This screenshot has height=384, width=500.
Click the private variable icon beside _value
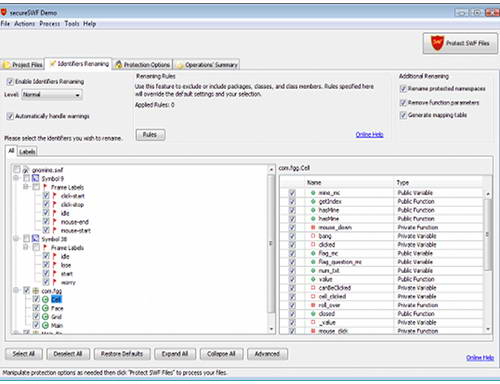[x=313, y=322]
